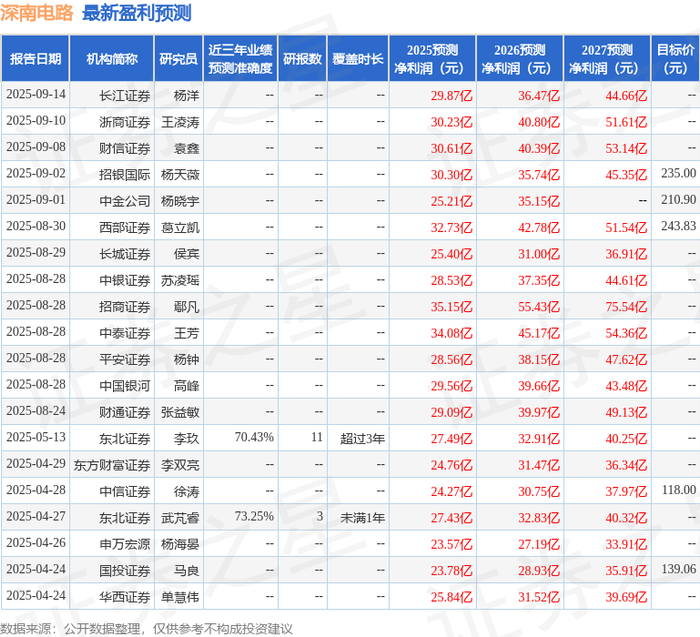Click the 近三年业绩预测准确度 column header
The image size is (700, 637).
pos(240,58)
